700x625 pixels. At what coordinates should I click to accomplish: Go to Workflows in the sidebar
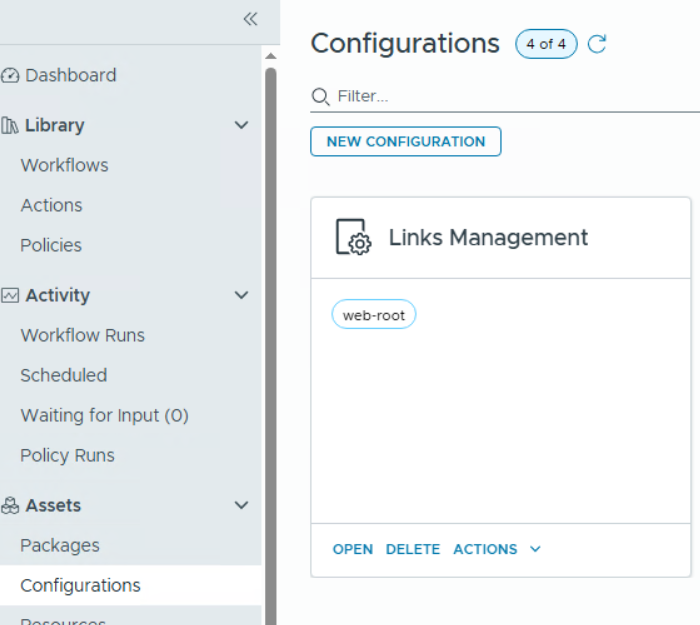pos(64,165)
